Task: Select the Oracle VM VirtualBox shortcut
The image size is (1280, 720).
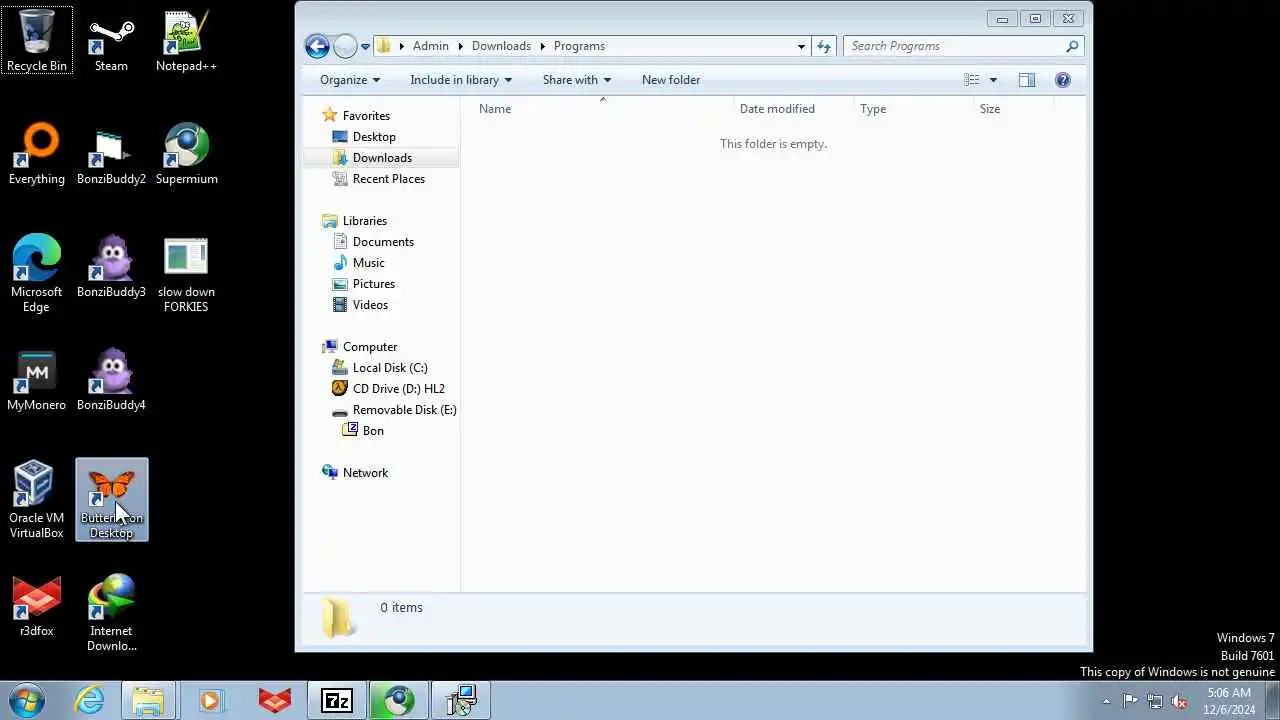Action: click(37, 499)
